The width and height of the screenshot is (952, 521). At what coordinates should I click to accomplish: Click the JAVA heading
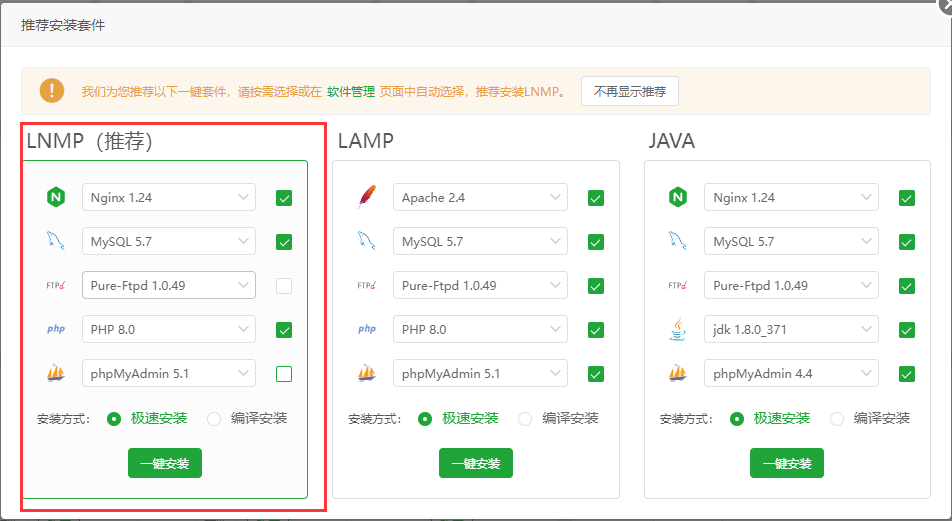click(672, 141)
